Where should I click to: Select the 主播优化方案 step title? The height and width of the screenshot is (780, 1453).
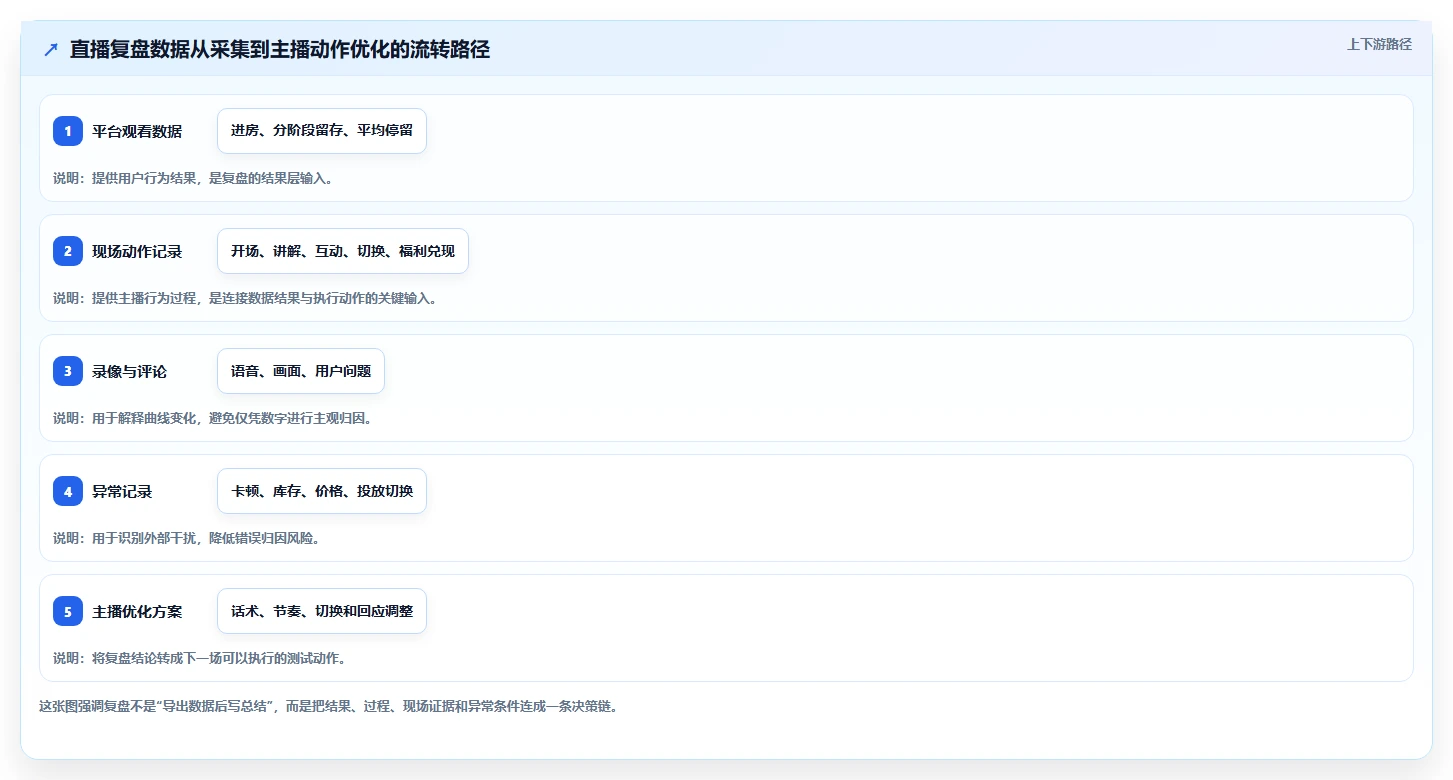click(137, 611)
